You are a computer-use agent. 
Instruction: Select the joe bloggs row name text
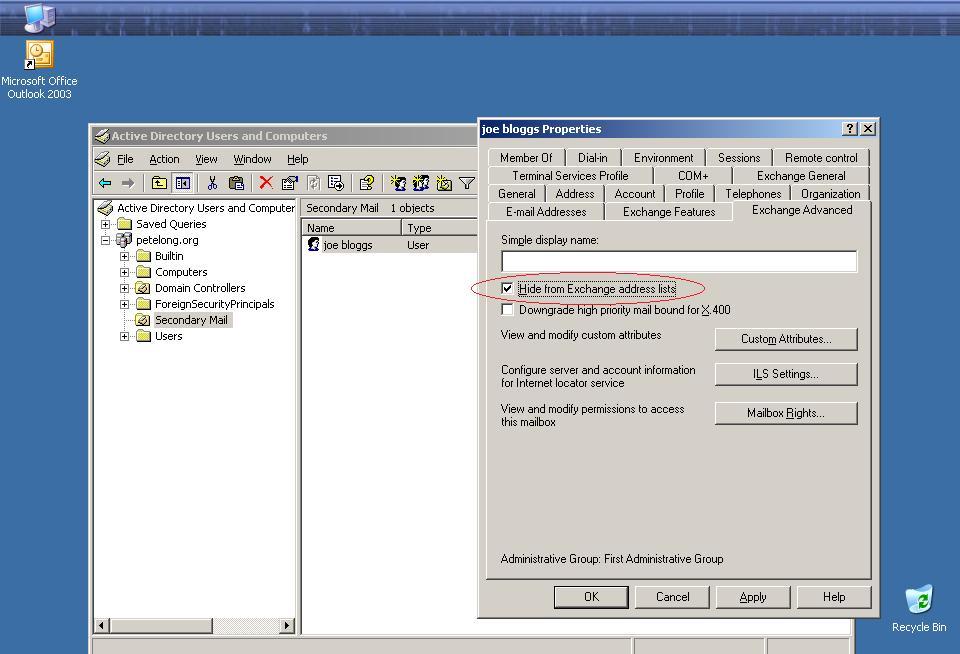click(348, 245)
